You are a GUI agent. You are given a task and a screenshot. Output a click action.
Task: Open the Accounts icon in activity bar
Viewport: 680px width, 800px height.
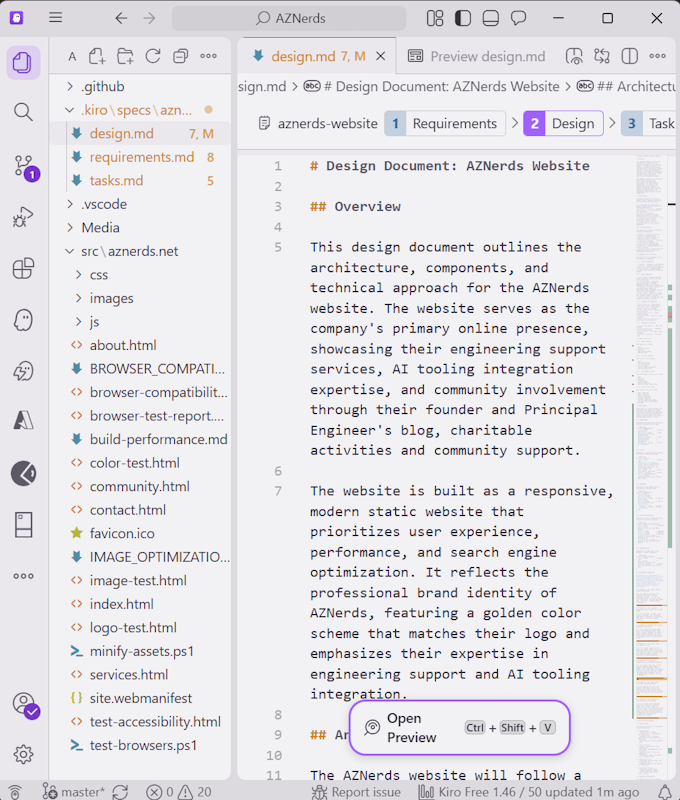tap(24, 704)
